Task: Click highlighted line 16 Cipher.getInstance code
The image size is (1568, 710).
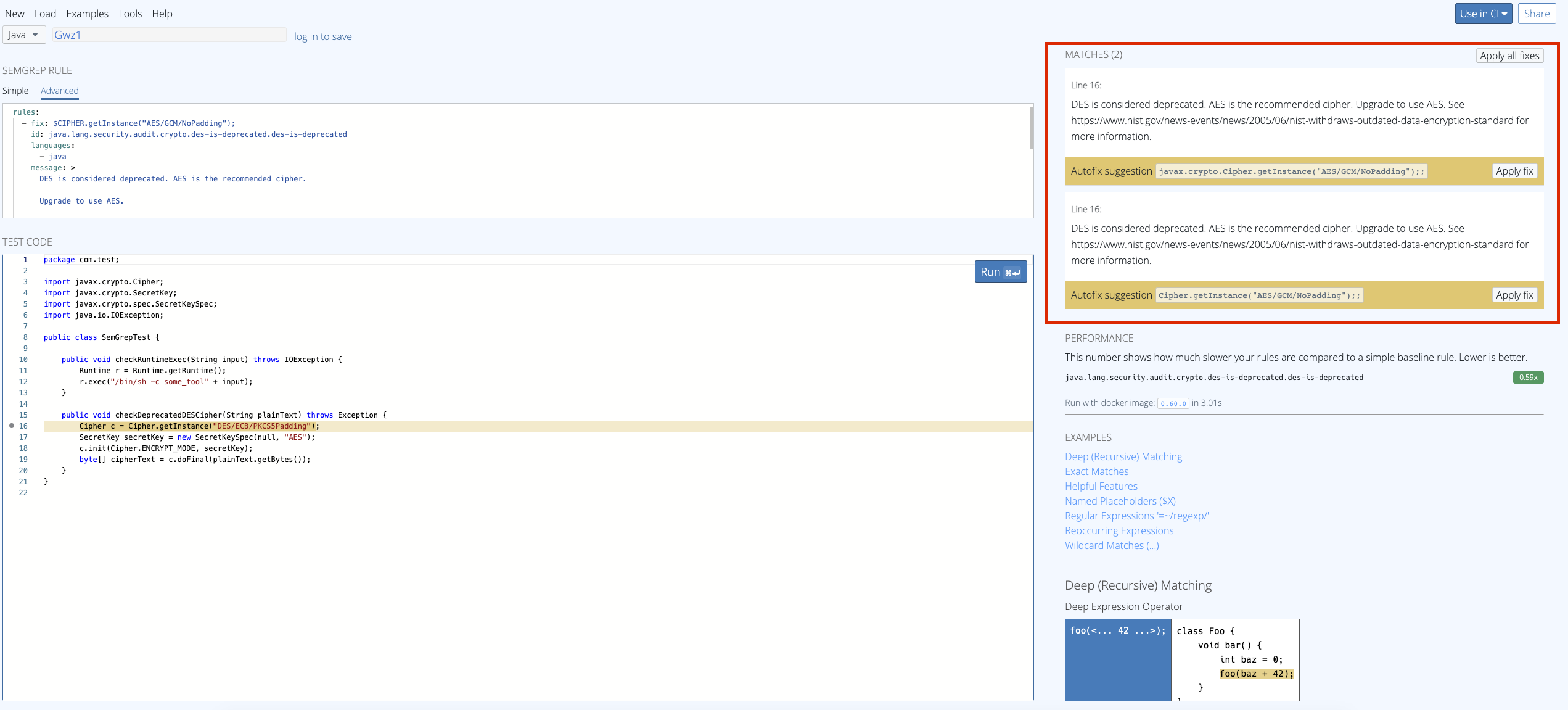Action: point(199,426)
